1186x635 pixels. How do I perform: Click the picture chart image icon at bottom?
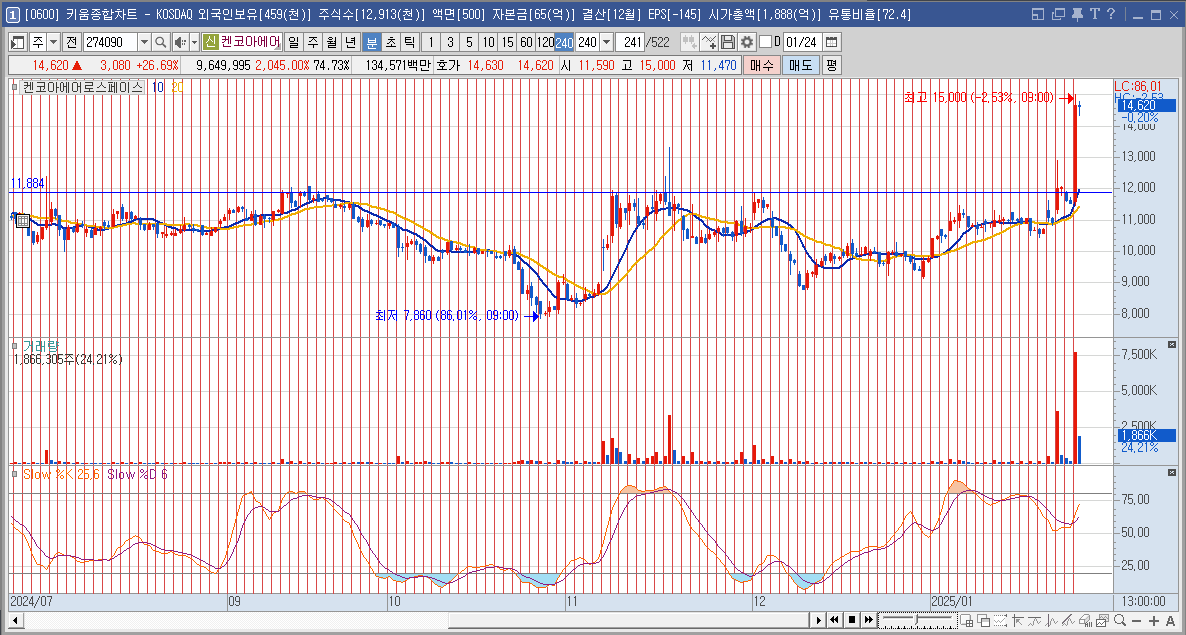(1102, 621)
